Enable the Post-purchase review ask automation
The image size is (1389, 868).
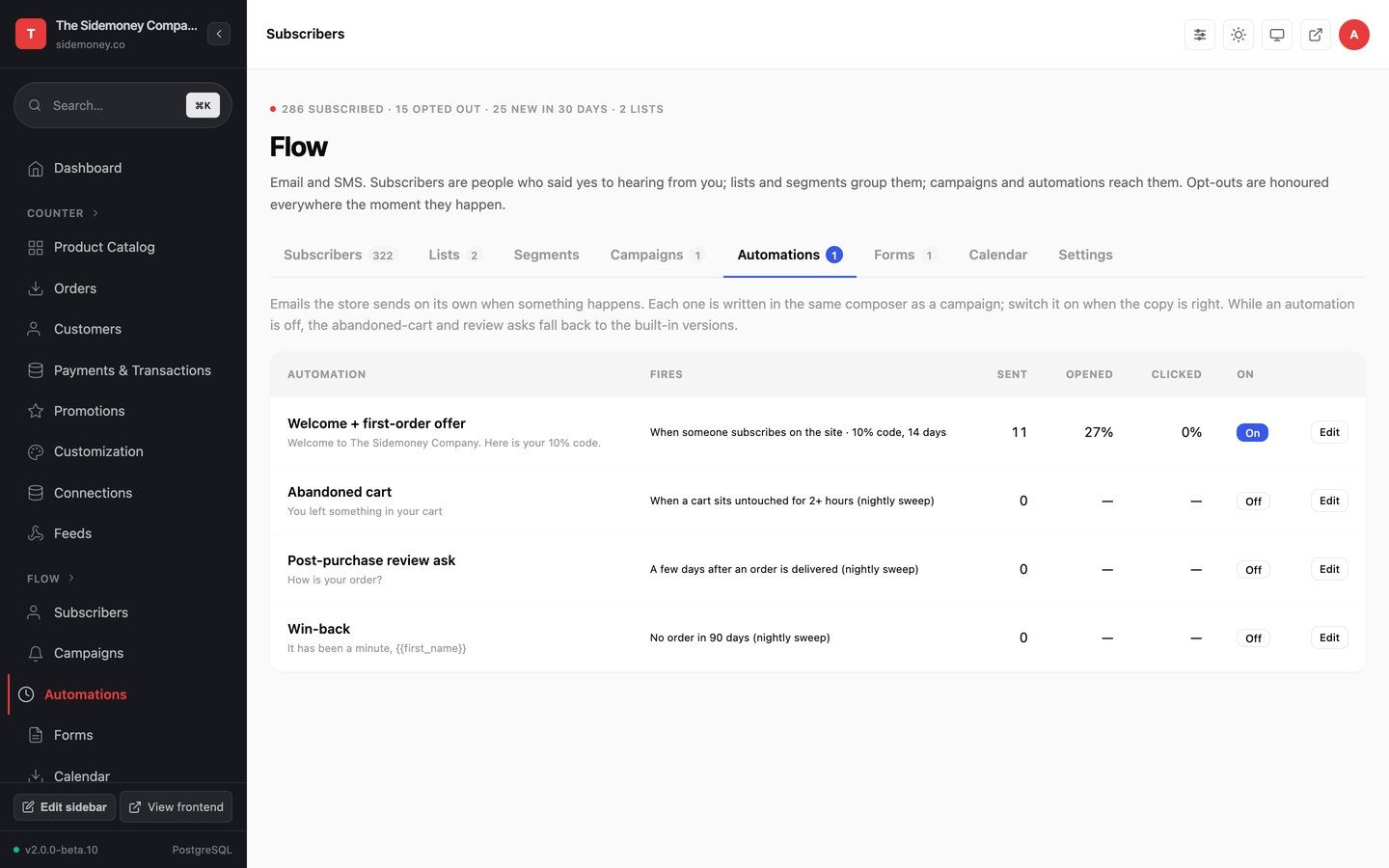(1253, 570)
